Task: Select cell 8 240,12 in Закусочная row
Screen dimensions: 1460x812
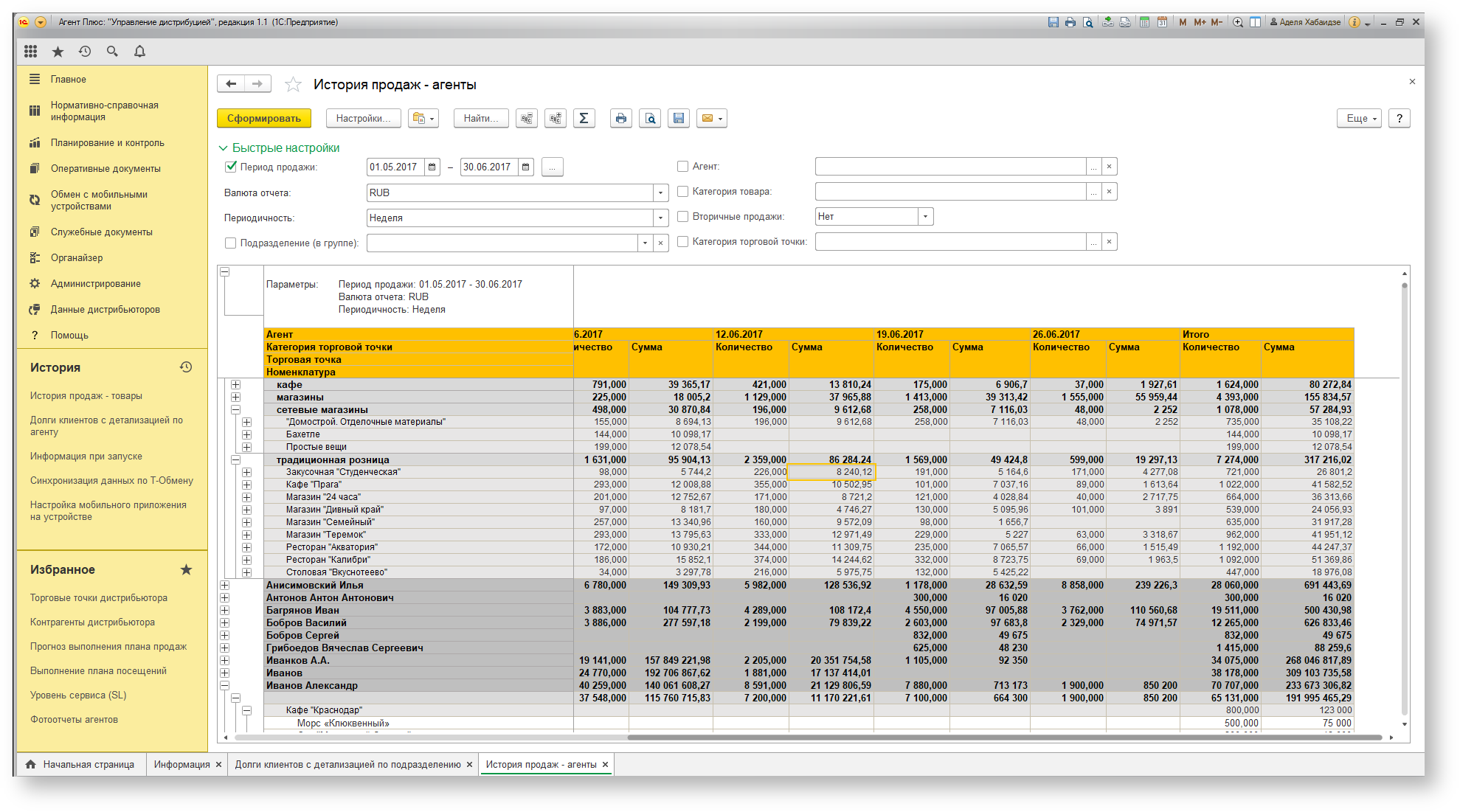Action: coord(831,472)
